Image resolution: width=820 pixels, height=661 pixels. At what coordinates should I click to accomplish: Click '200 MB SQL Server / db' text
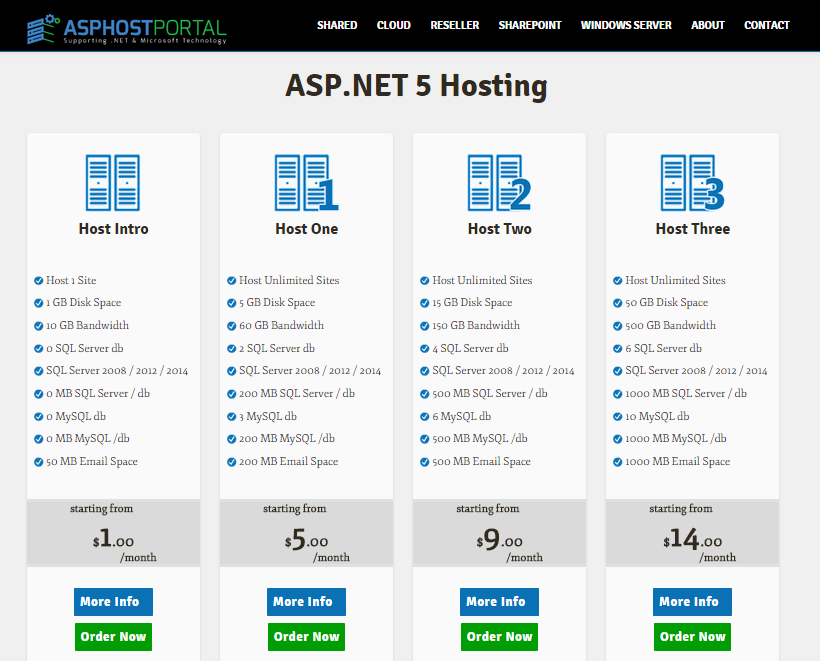(x=297, y=393)
